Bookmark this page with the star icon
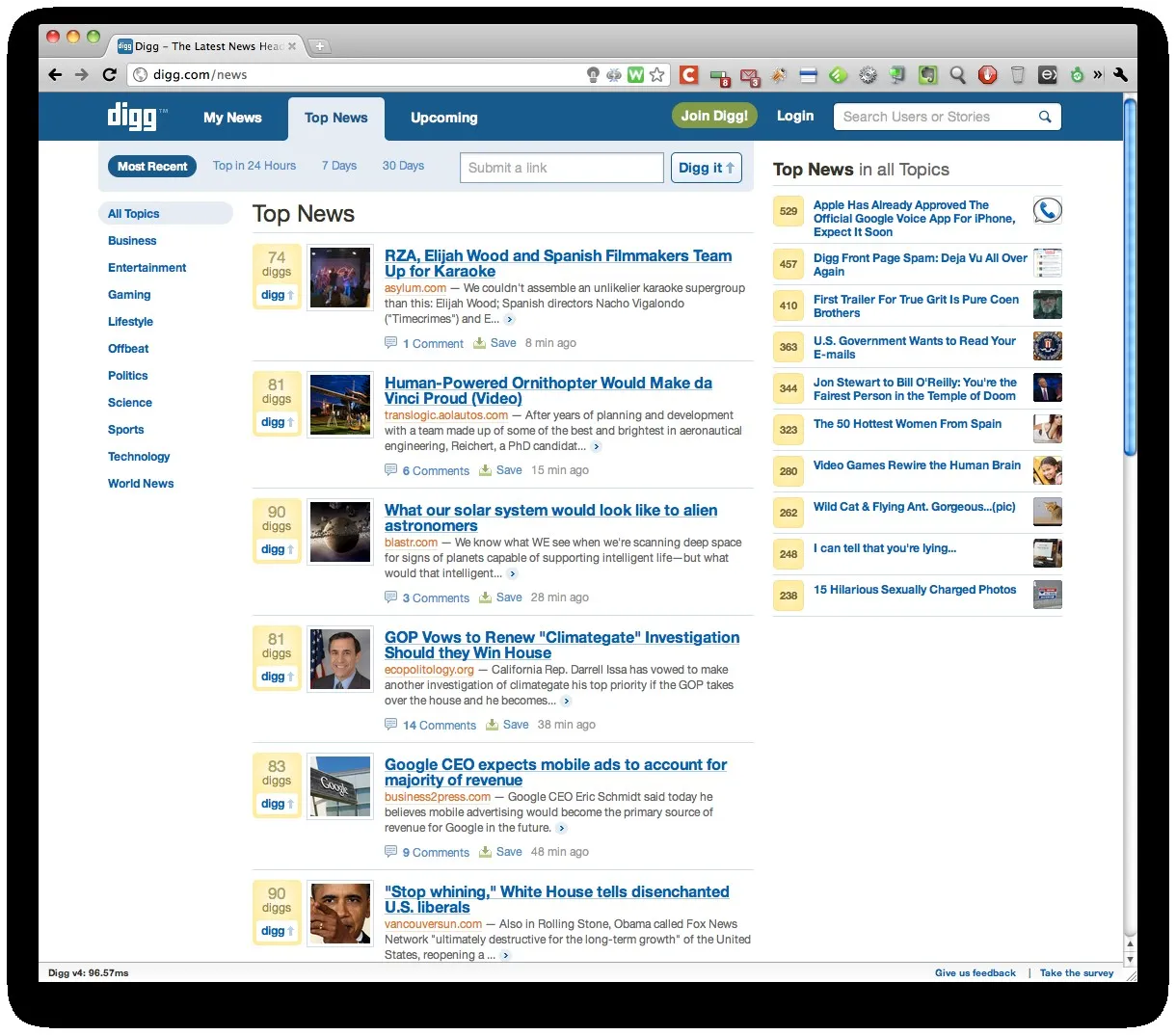1176x1035 pixels. pos(657,74)
